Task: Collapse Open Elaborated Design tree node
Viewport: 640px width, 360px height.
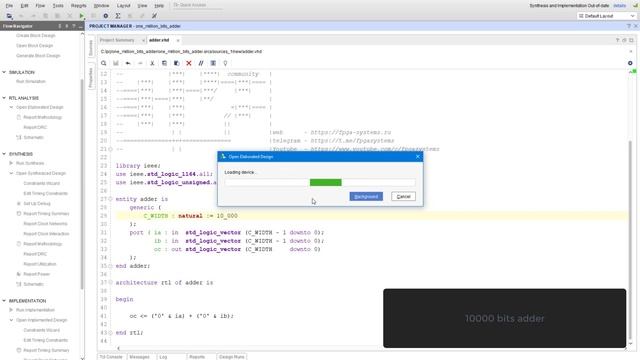Action: click(x=11, y=107)
